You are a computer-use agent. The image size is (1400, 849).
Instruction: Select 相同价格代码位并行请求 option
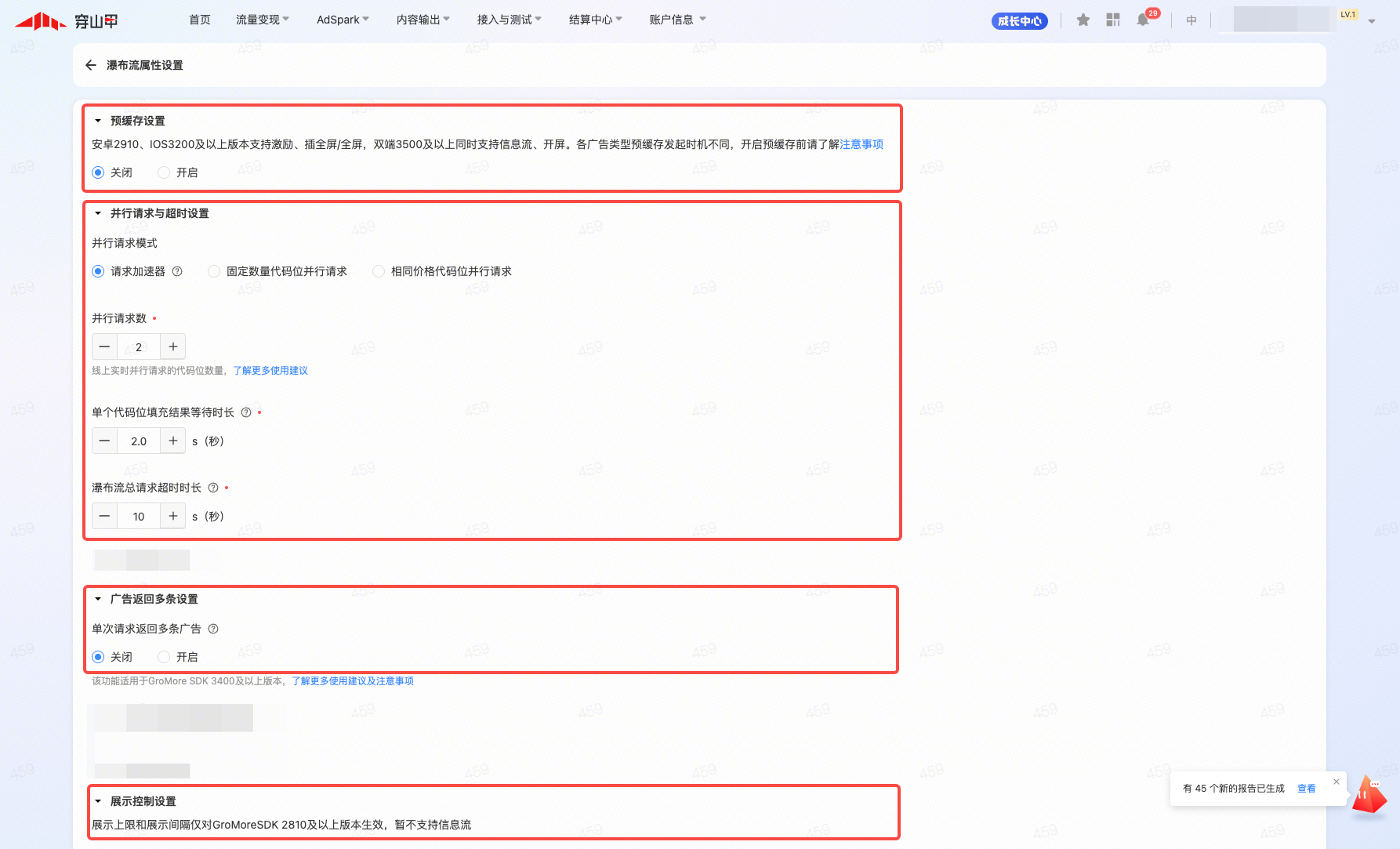(x=379, y=271)
